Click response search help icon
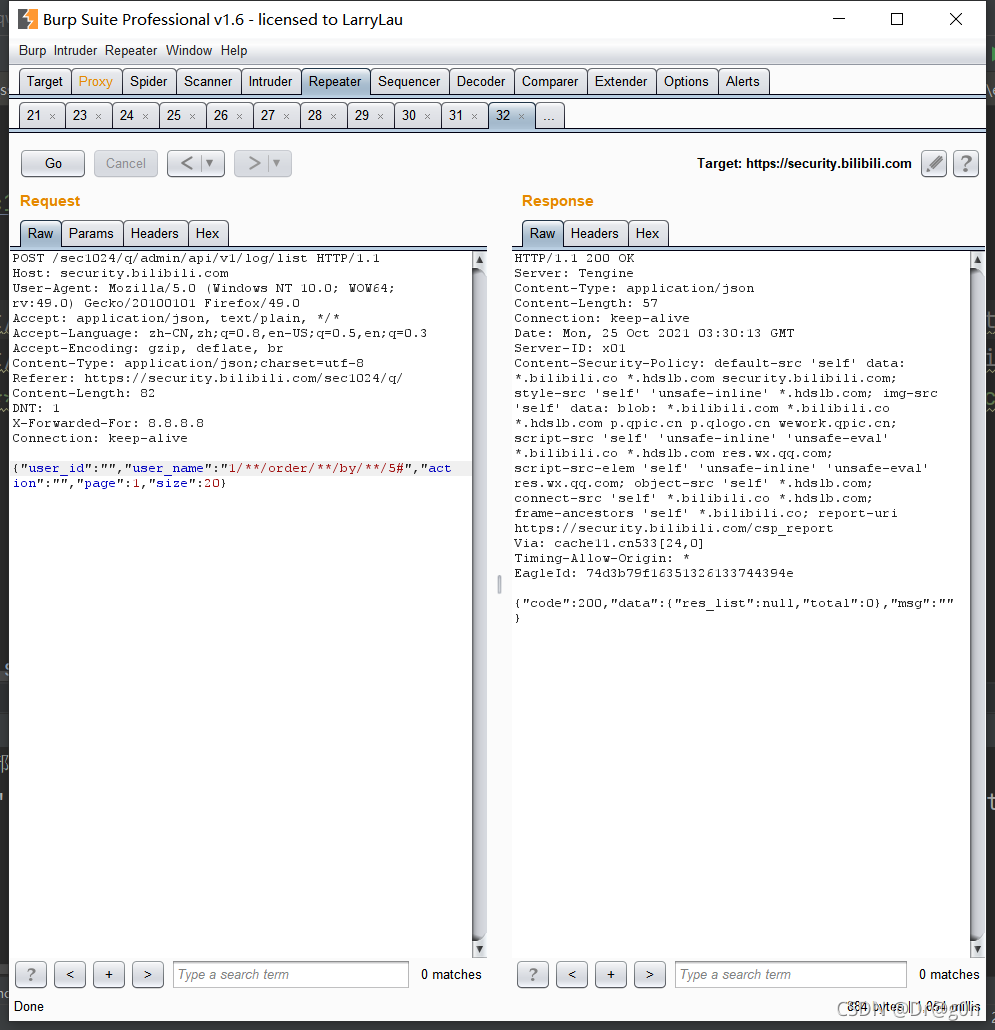The image size is (995, 1030). point(533,974)
